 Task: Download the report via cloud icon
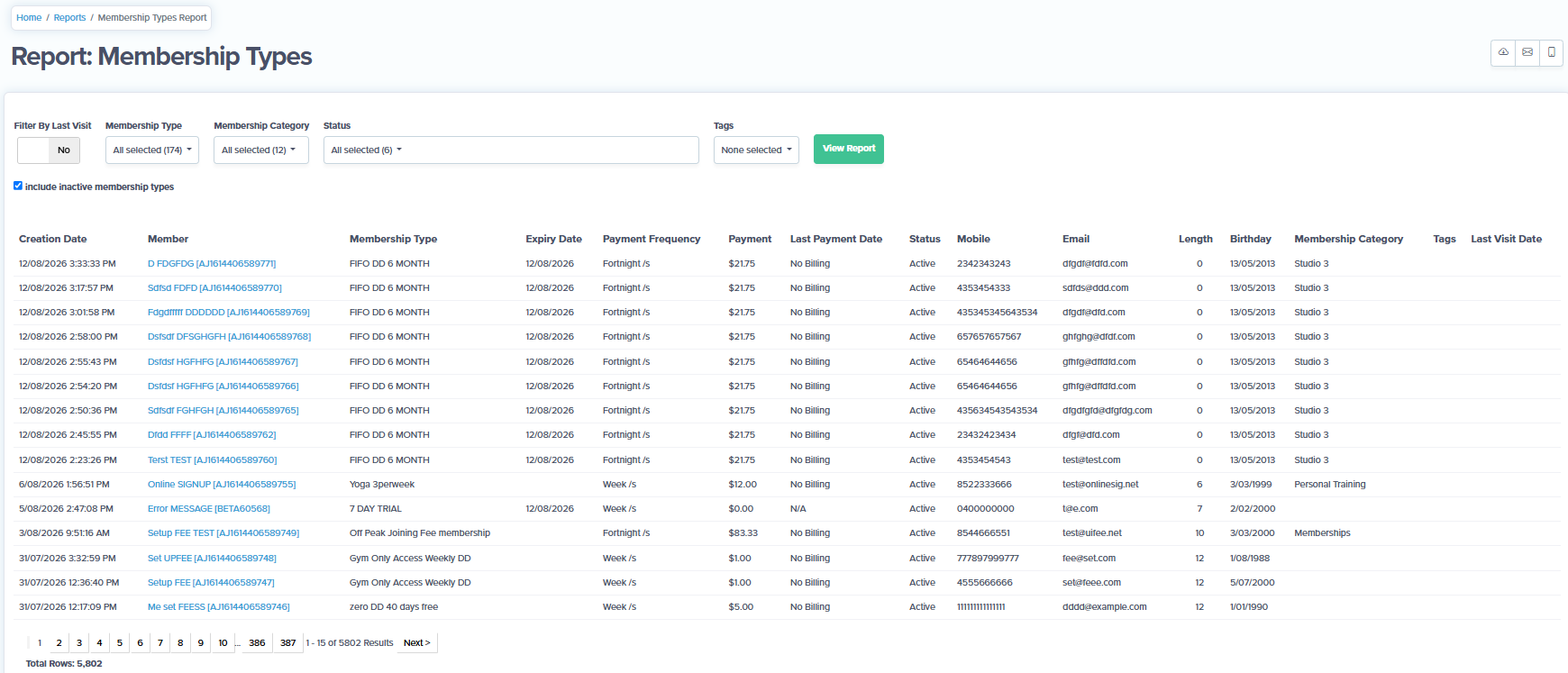(x=1503, y=52)
